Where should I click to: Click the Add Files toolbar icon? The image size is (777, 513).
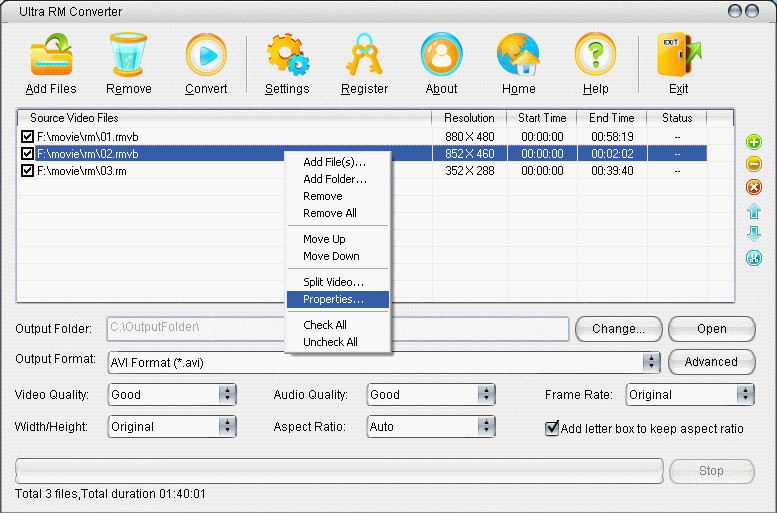point(52,55)
